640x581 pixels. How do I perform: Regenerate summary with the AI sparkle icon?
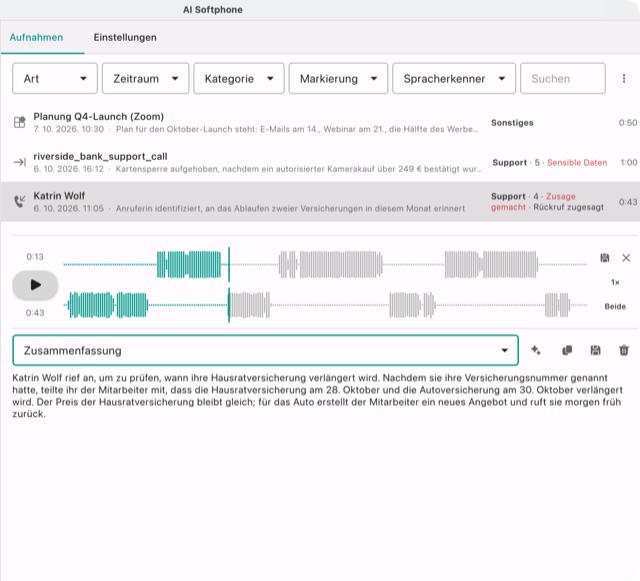[536, 350]
